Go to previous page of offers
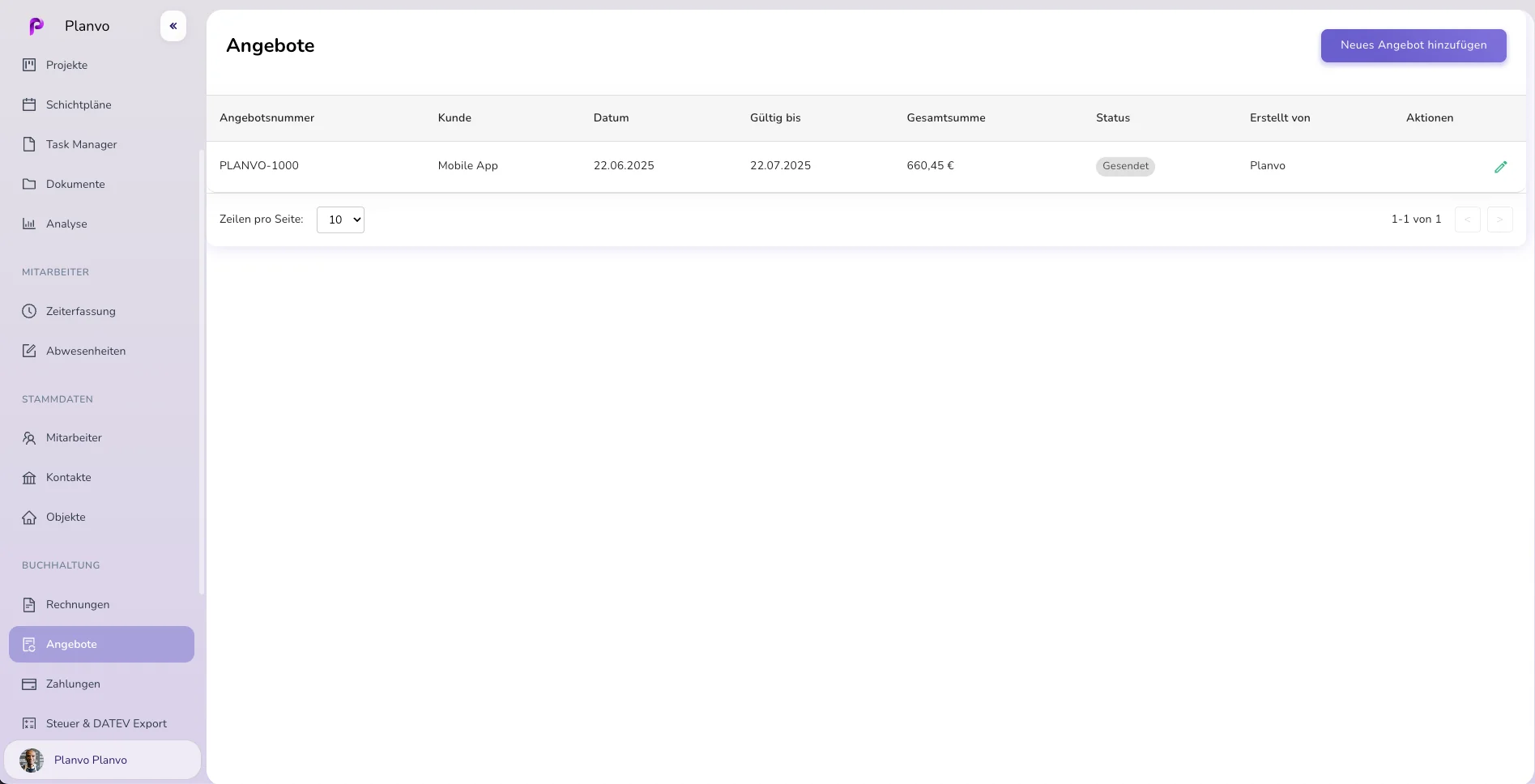Viewport: 1535px width, 784px height. [x=1467, y=219]
